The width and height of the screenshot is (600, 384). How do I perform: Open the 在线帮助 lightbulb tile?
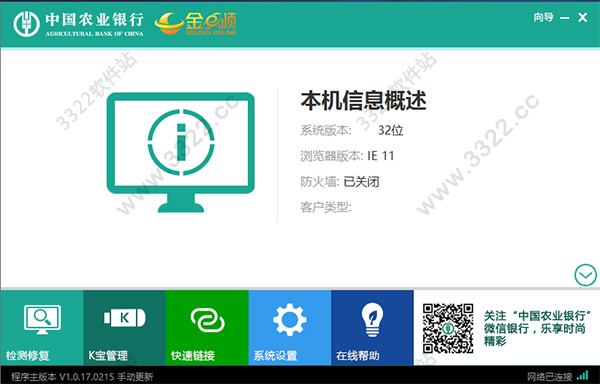(x=372, y=328)
